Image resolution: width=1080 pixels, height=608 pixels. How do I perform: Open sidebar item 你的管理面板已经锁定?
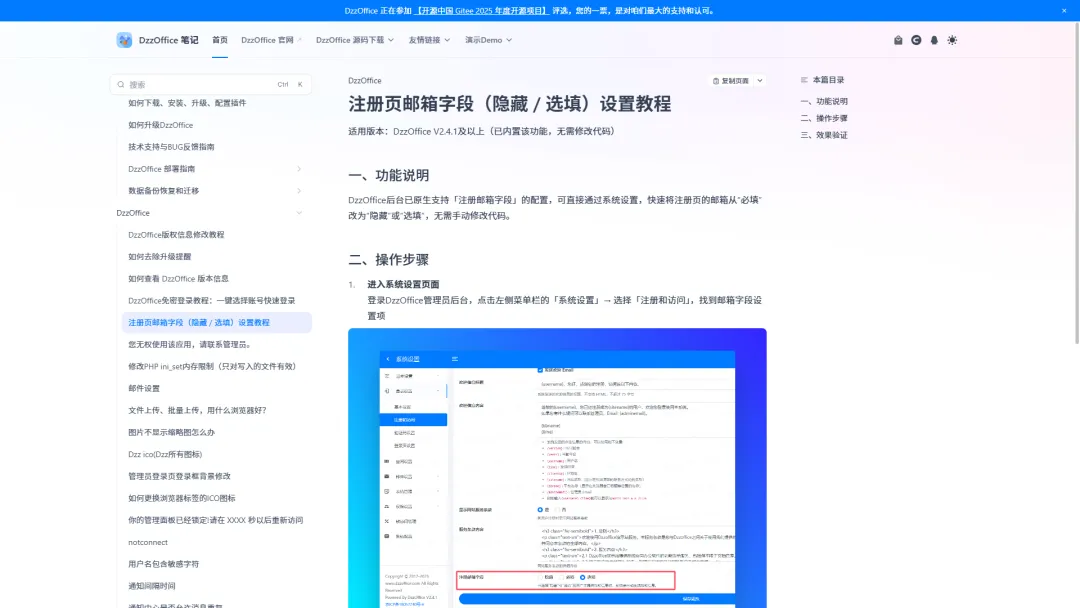pos(216,521)
